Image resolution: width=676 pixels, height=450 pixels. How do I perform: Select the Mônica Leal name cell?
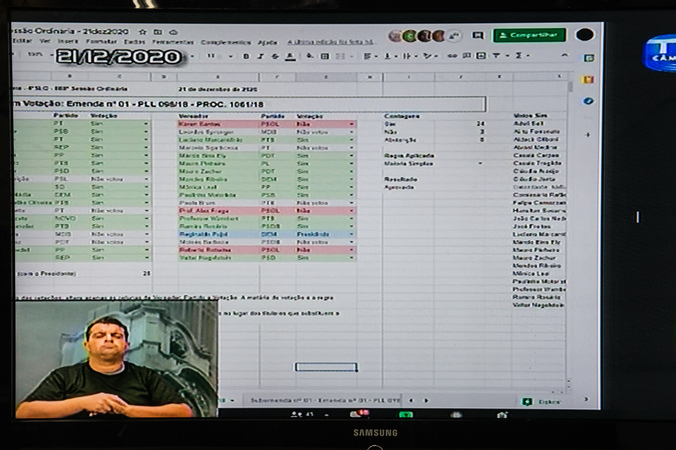tap(219, 187)
